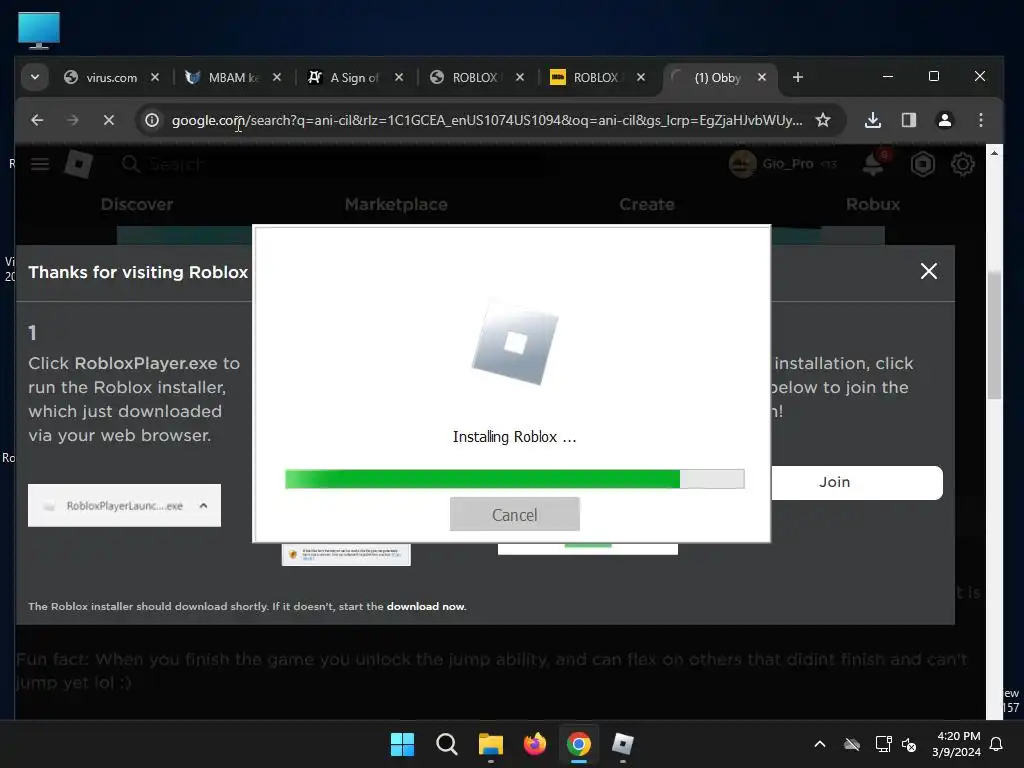Click the security warning thumbnail image
The image size is (1024, 768).
(346, 554)
